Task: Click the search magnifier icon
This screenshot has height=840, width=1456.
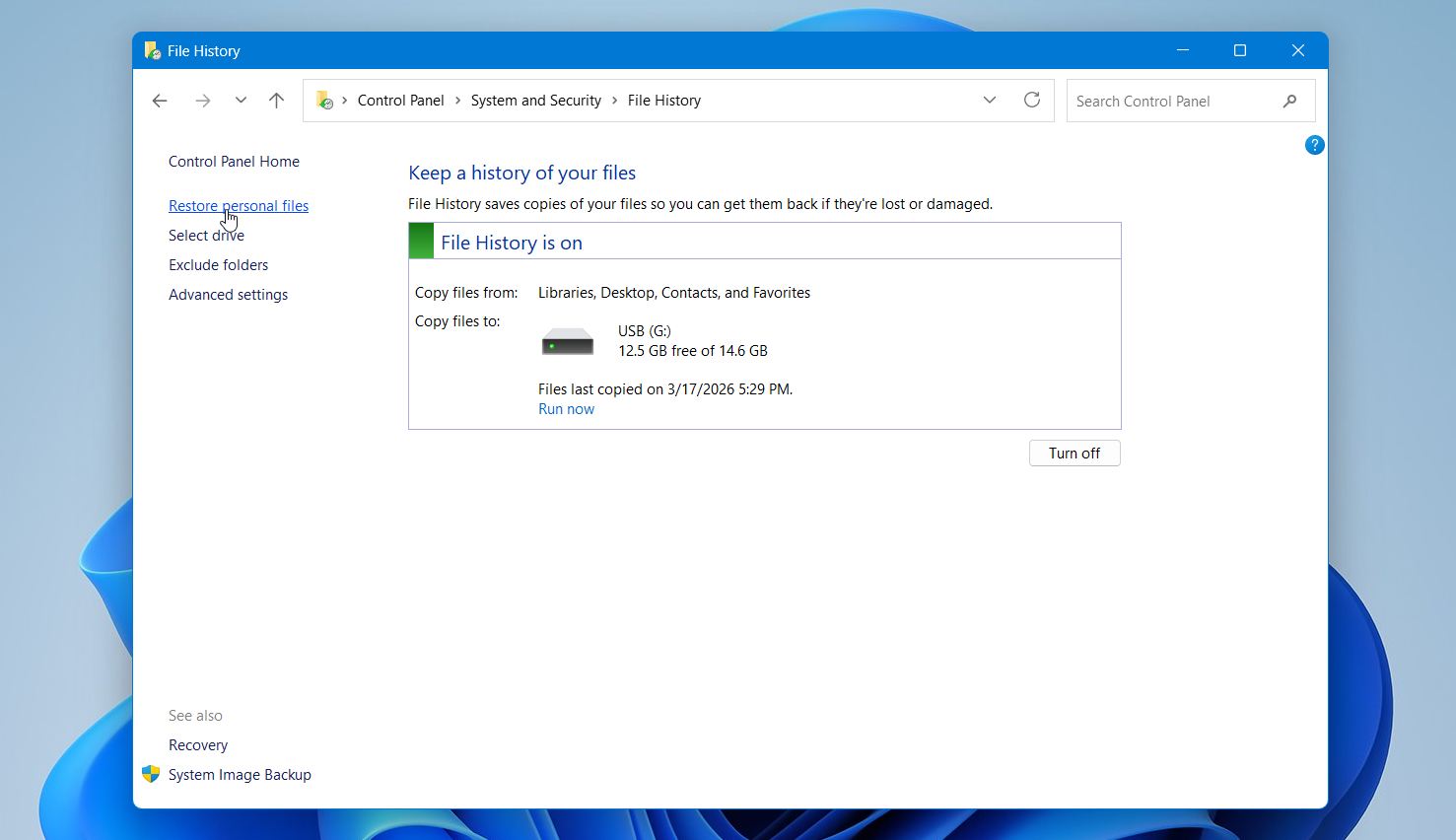Action: tap(1290, 101)
